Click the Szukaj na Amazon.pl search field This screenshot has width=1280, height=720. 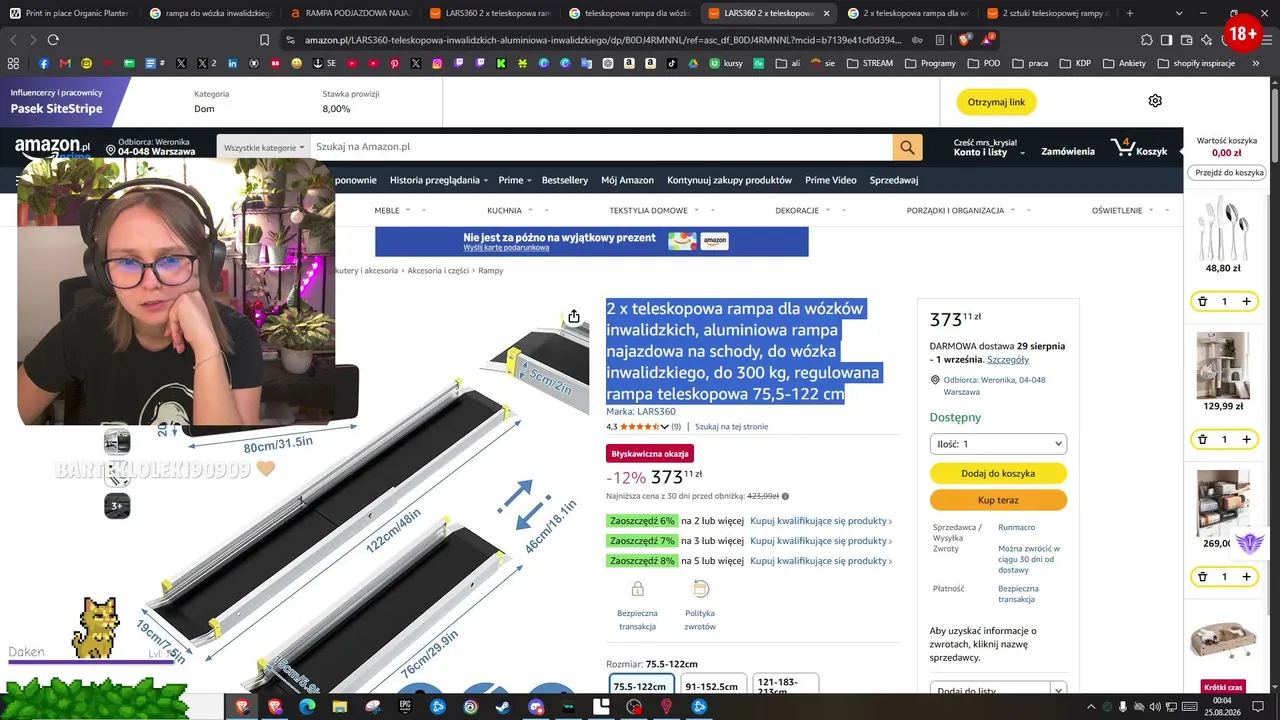(x=602, y=147)
